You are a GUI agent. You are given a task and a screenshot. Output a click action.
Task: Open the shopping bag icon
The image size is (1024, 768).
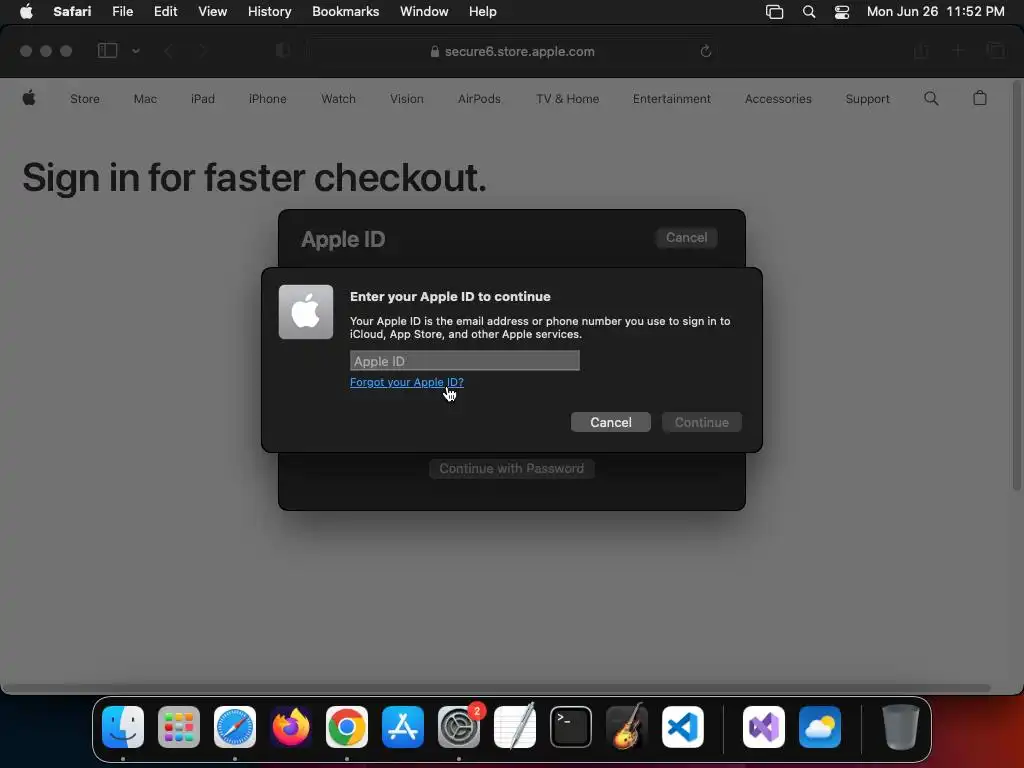pos(980,98)
